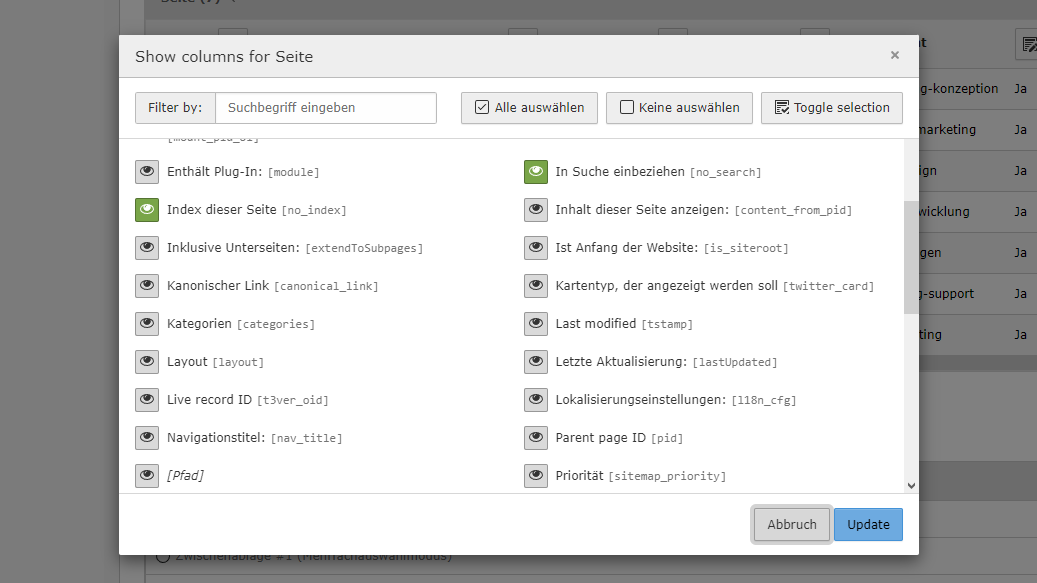Disable the In Suche einbeziehen column
The image size is (1037, 583).
pos(536,171)
